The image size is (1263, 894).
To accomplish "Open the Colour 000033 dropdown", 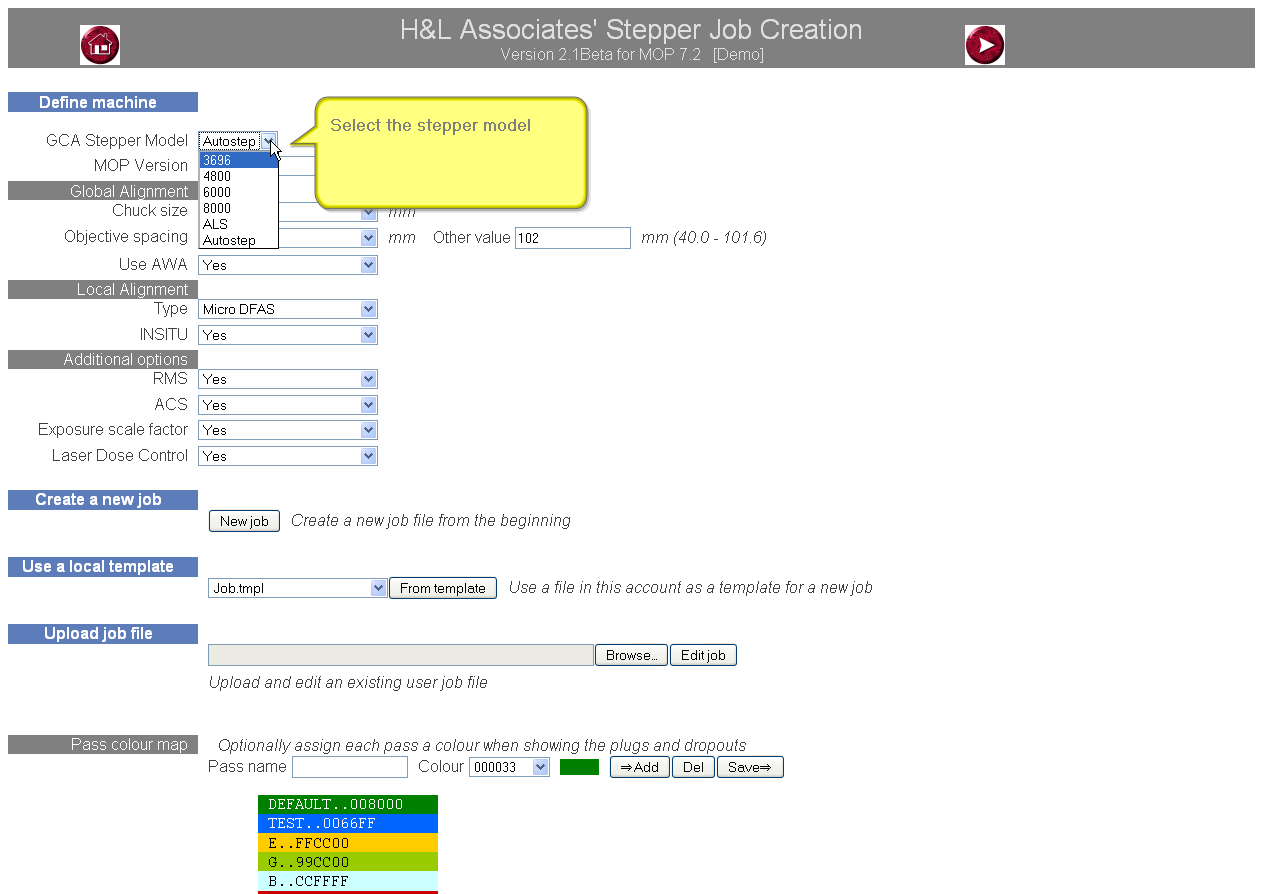I will (x=509, y=767).
